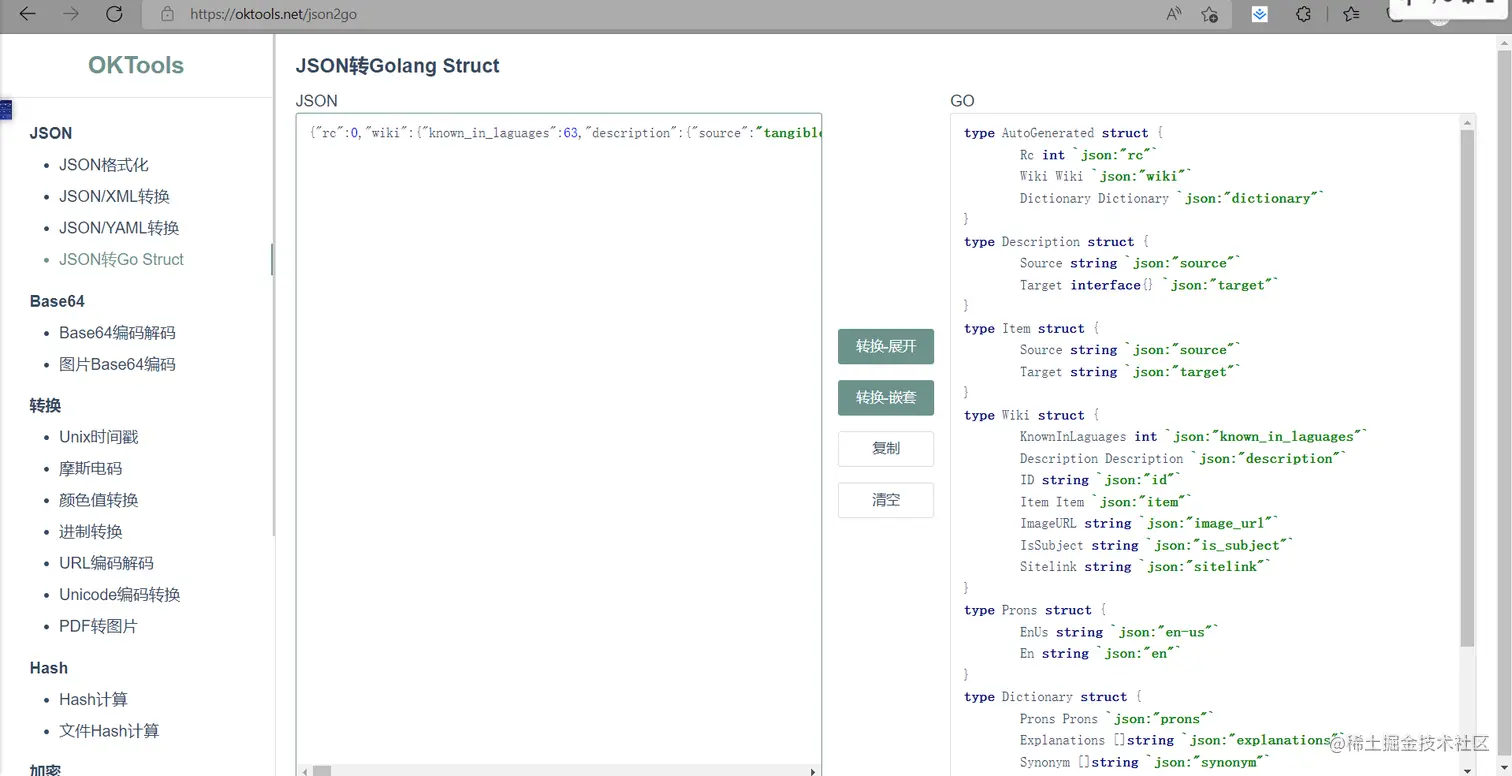Click the JSON input scrollbar left arrow
Screen dimensions: 1512x776
[x=304, y=771]
